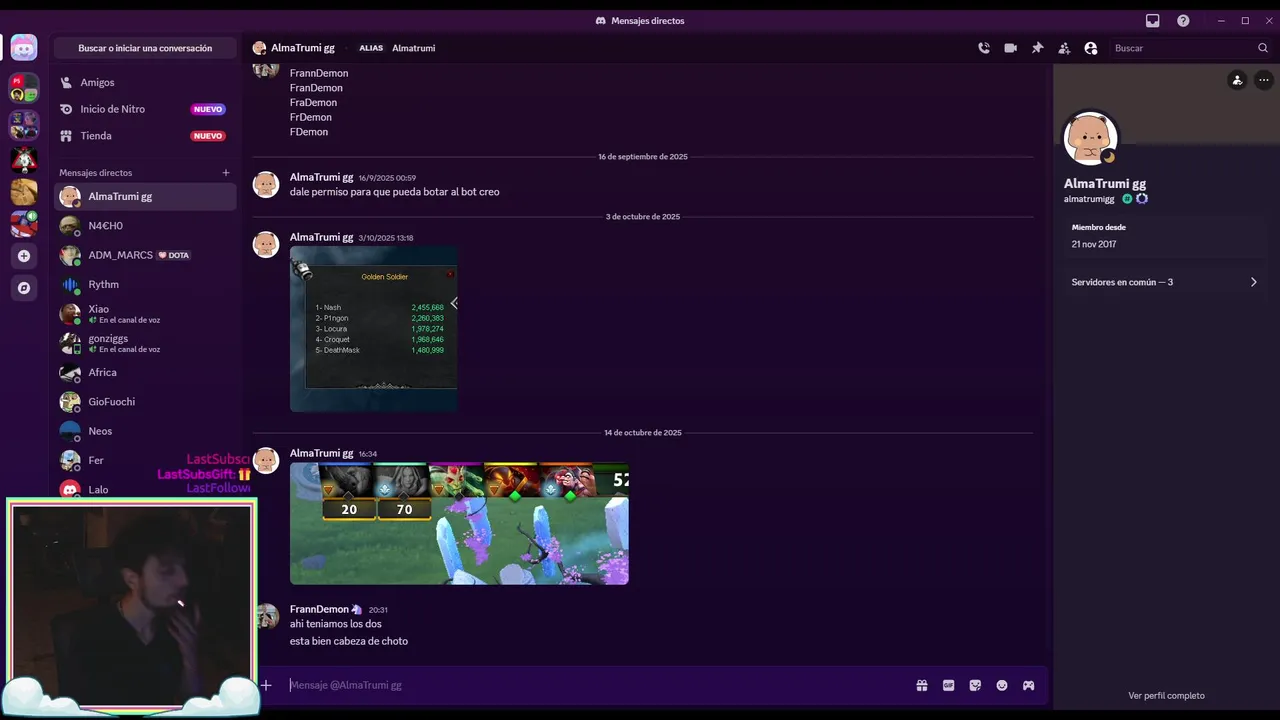
Task: Open ADM_MARCS direct message
Action: coord(145,255)
